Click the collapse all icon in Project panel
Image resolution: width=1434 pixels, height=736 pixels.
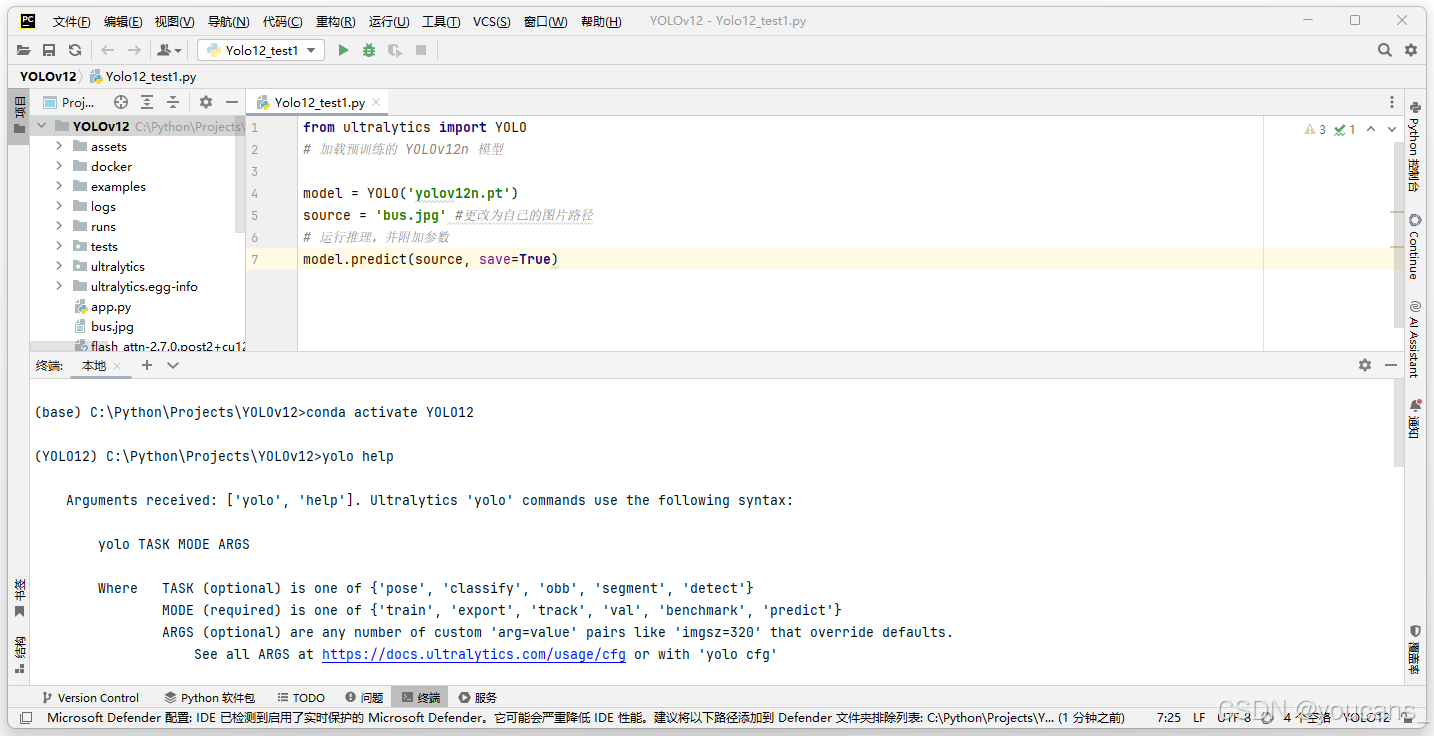pos(173,102)
